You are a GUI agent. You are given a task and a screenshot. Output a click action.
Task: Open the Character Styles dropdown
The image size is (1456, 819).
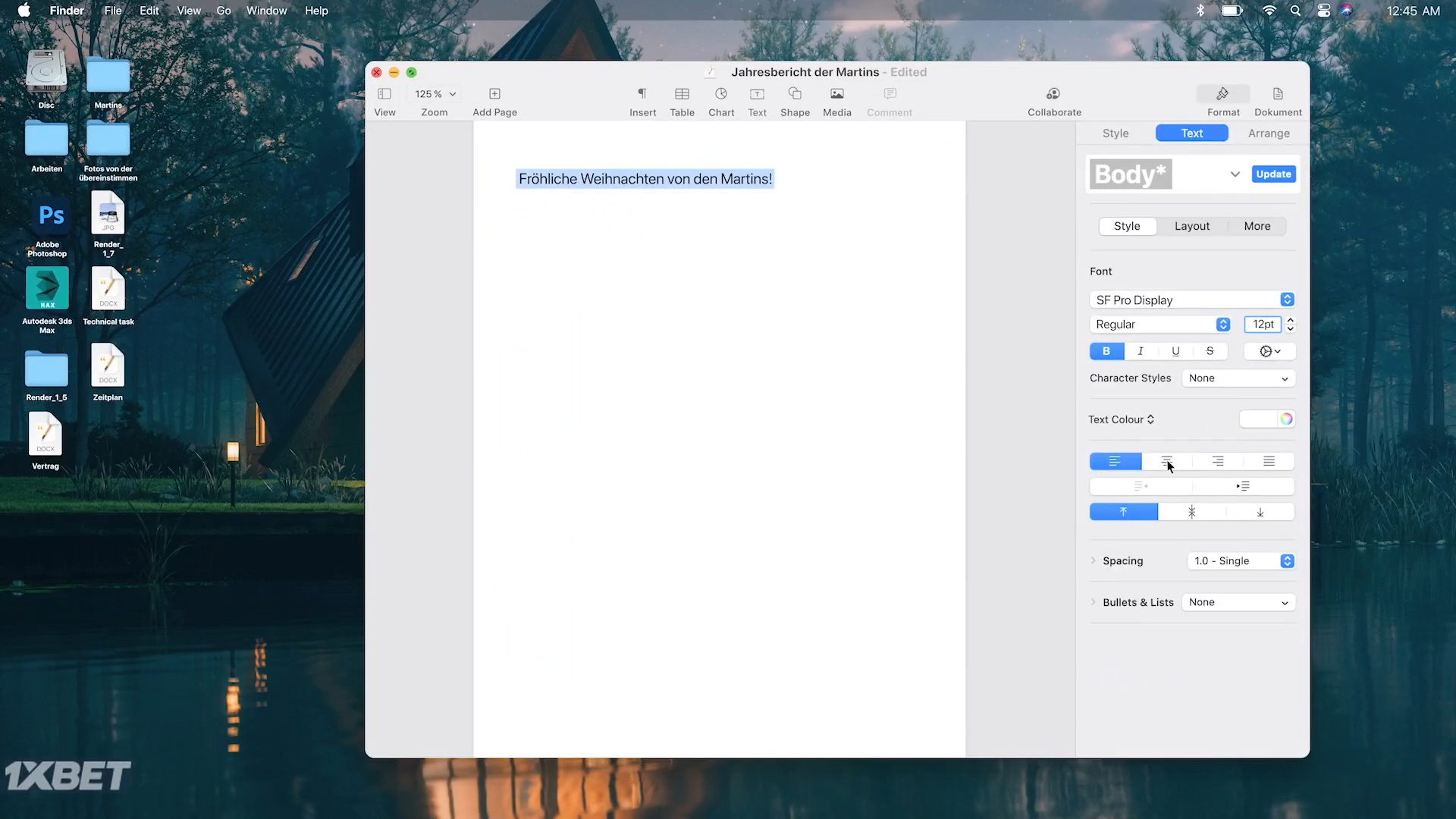point(1238,378)
